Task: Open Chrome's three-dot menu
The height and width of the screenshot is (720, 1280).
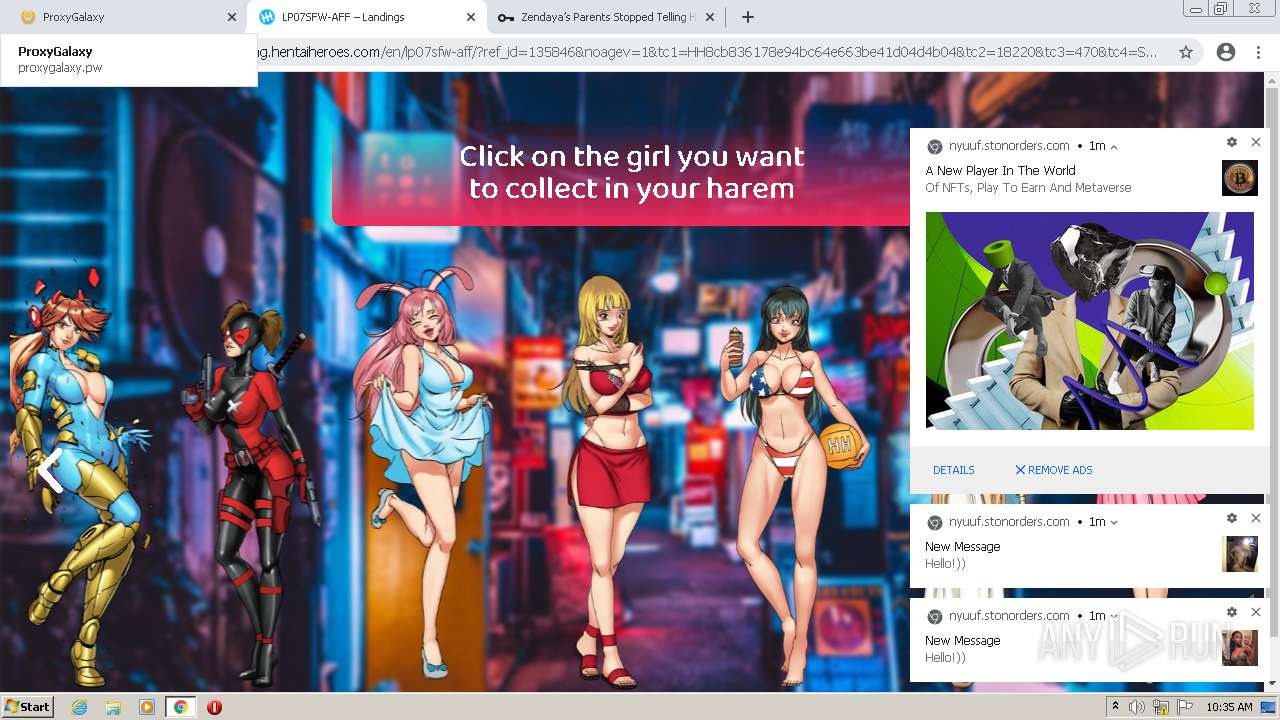Action: (x=1258, y=52)
